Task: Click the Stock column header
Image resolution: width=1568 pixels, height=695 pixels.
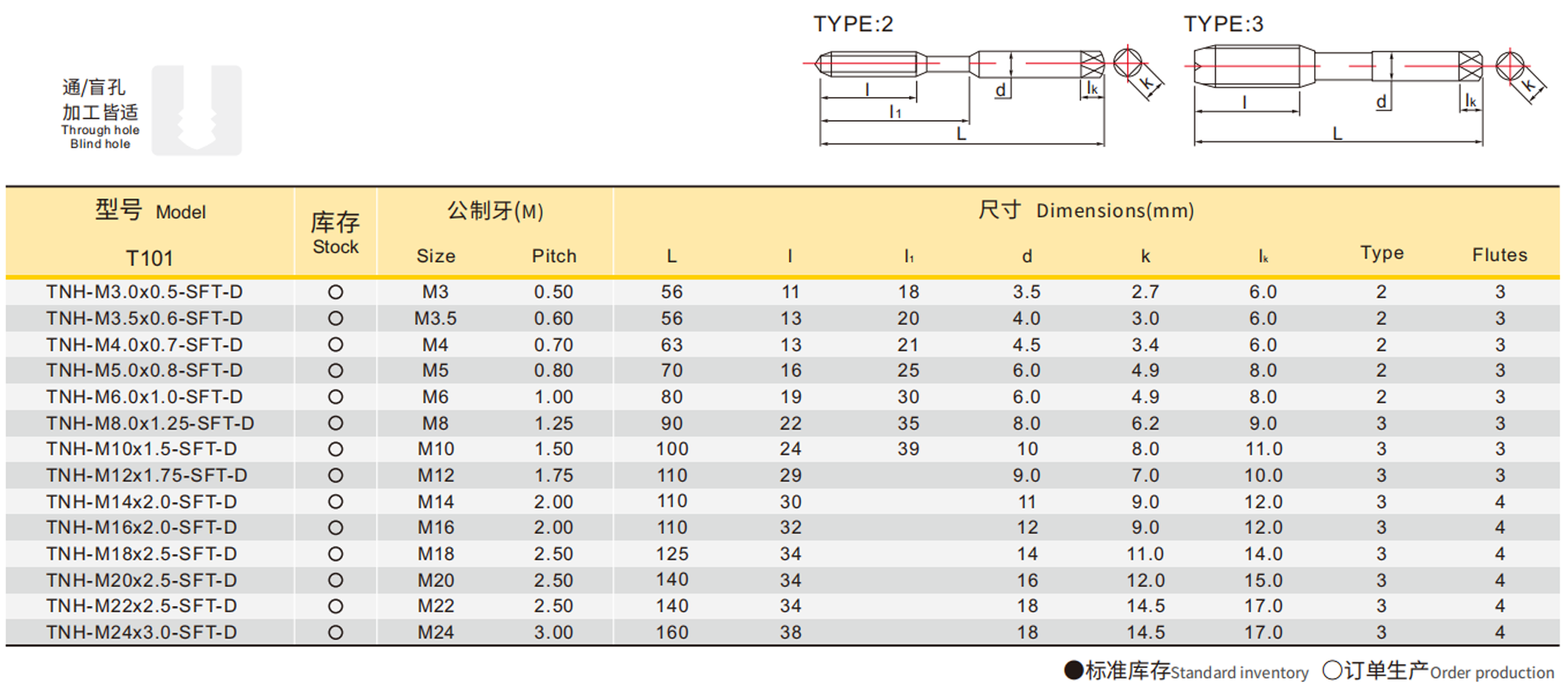Action: pos(336,234)
